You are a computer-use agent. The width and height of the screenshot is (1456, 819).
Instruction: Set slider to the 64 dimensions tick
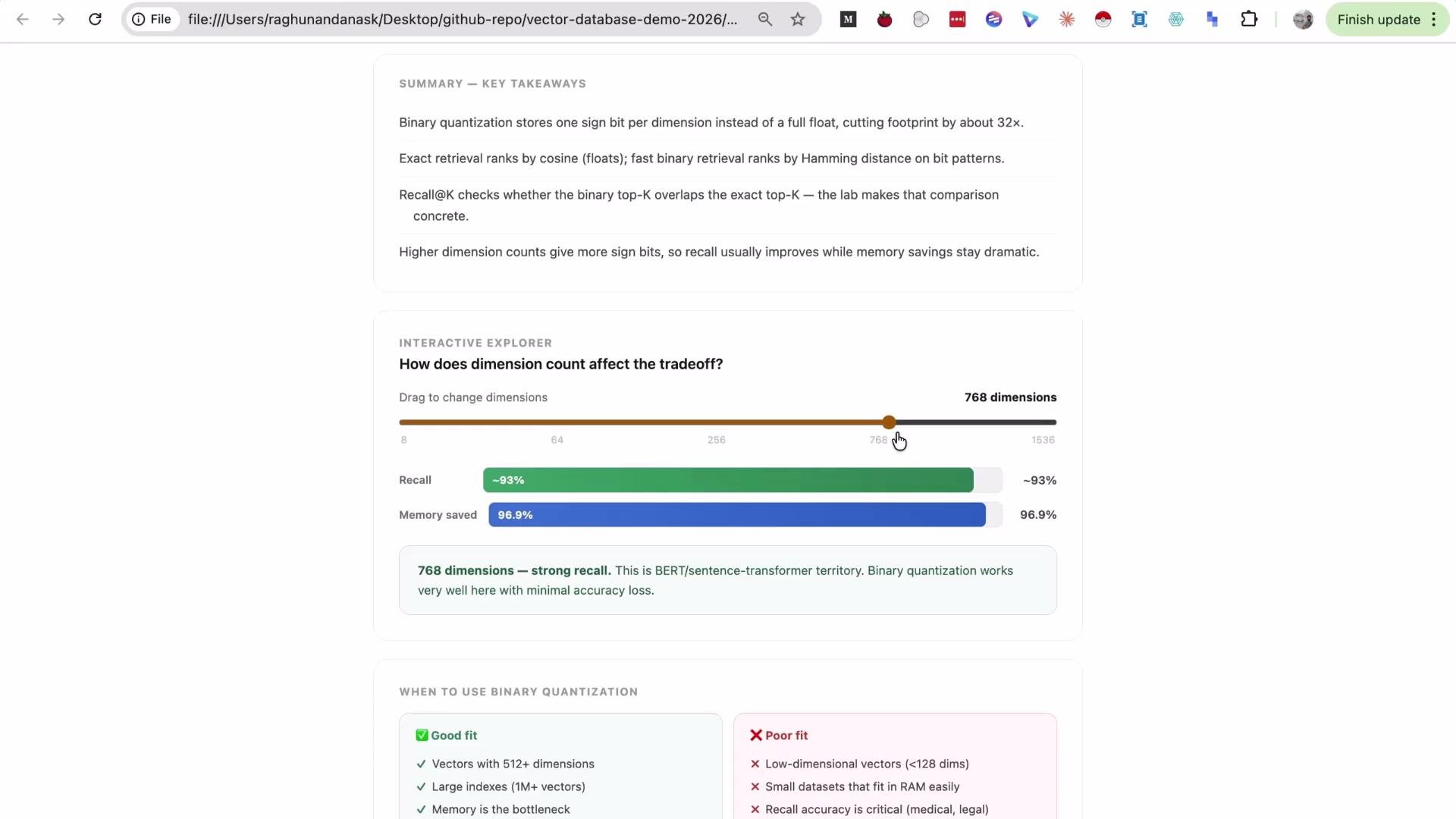pyautogui.click(x=557, y=440)
